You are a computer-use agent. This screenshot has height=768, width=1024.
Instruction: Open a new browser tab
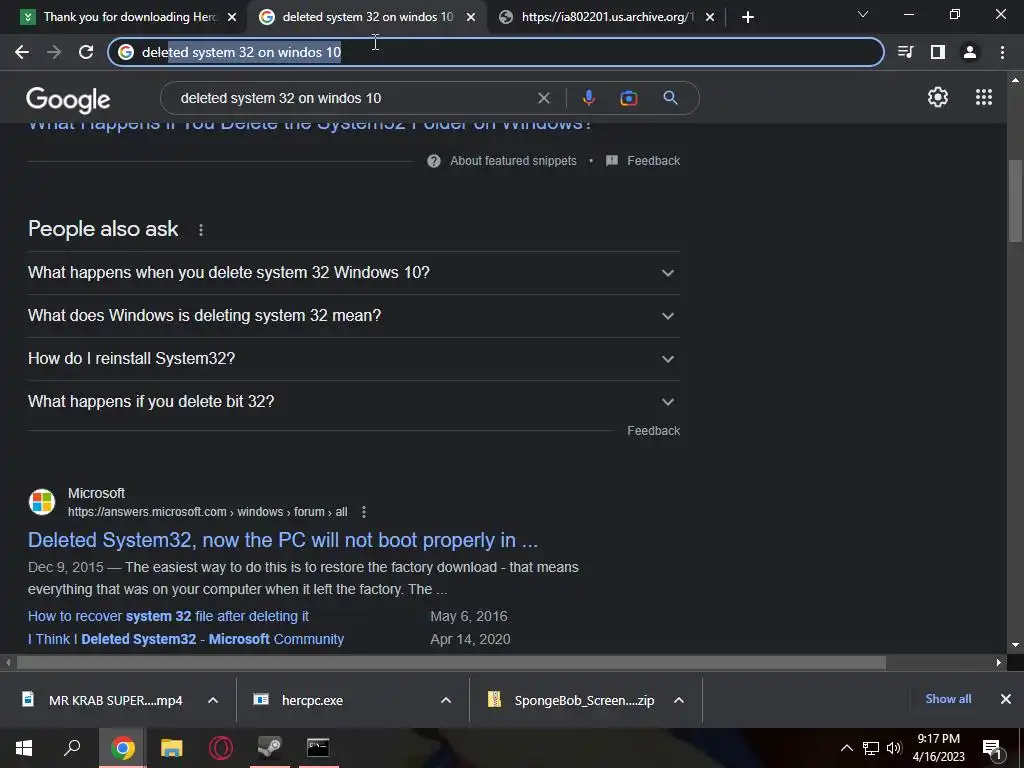point(748,17)
